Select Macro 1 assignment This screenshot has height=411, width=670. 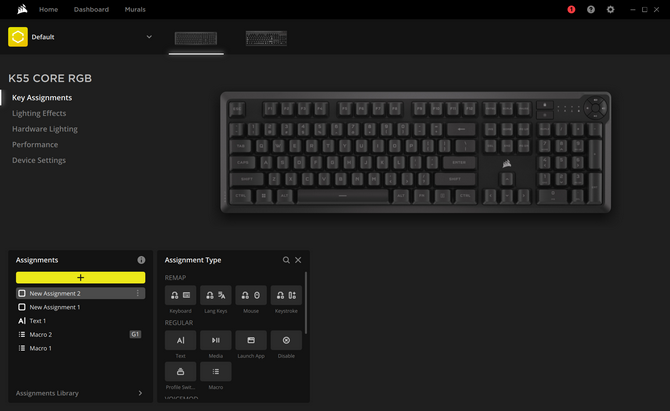point(80,348)
